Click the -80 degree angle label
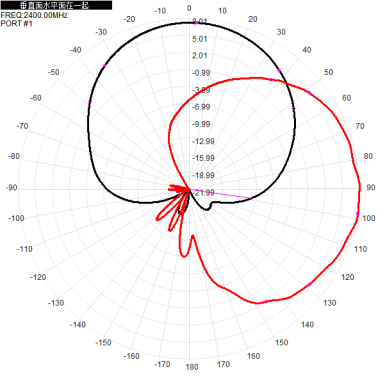This screenshot has height=378, width=378. 14,156
